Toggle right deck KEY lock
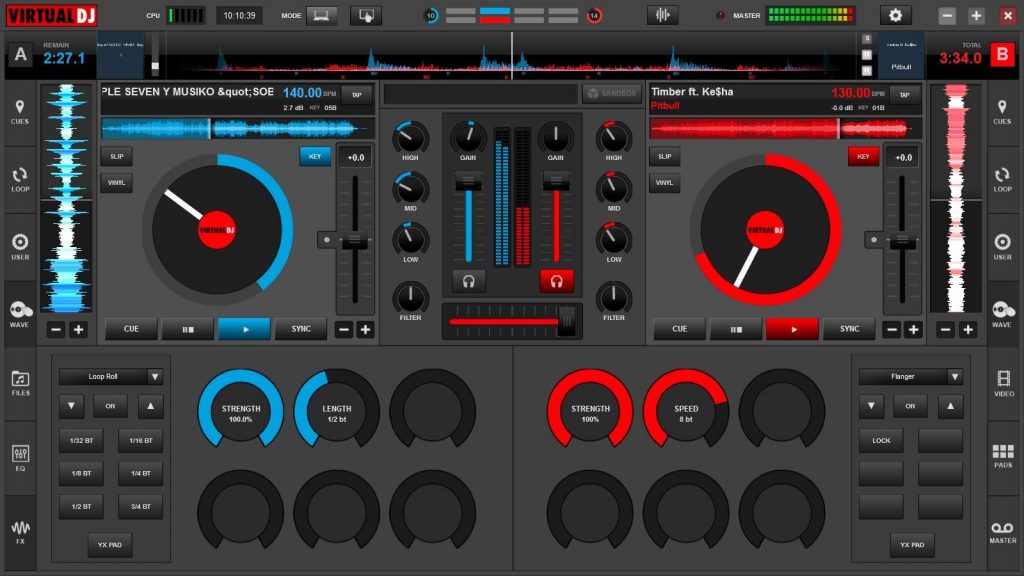This screenshot has width=1024, height=576. 863,157
